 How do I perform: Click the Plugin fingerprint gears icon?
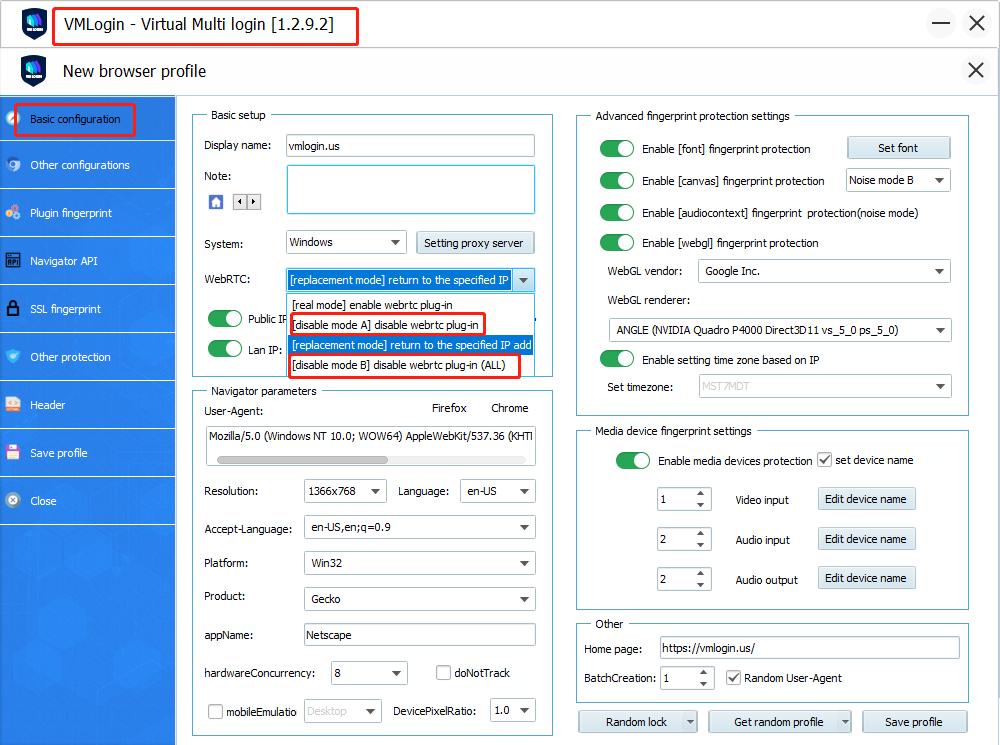point(13,213)
